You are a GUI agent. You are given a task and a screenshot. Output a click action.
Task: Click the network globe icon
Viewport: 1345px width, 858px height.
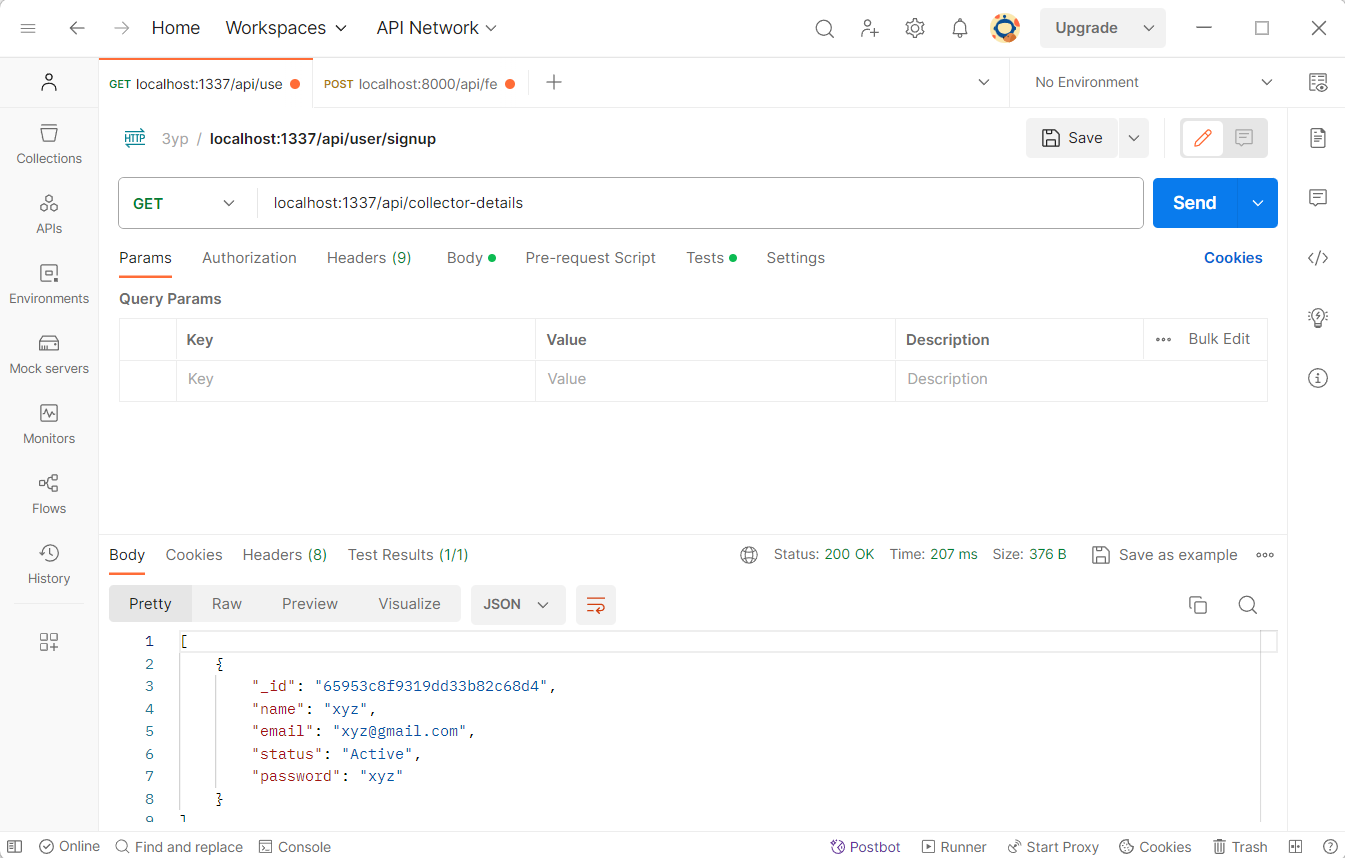[749, 555]
